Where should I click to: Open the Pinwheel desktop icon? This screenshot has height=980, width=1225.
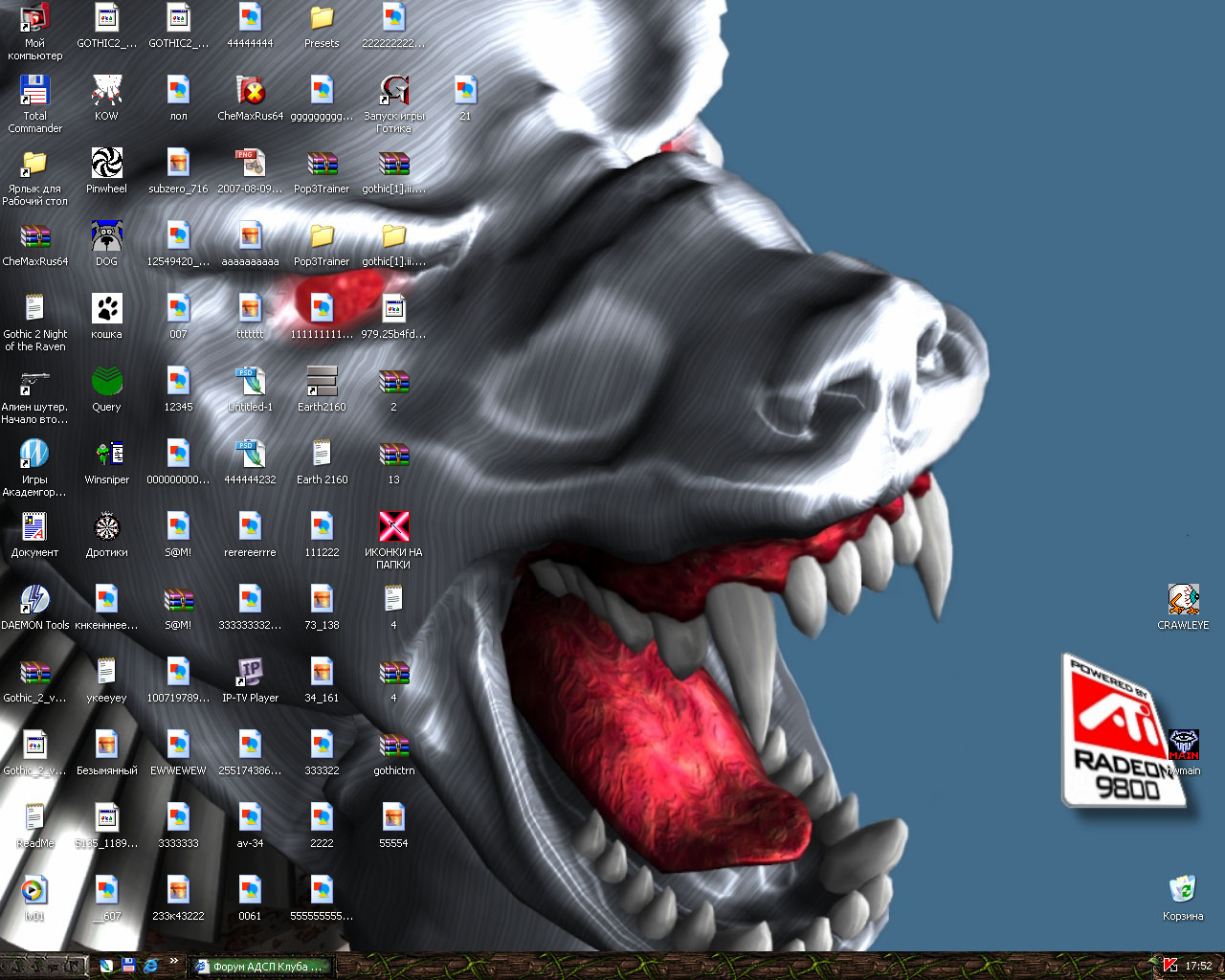[x=106, y=165]
